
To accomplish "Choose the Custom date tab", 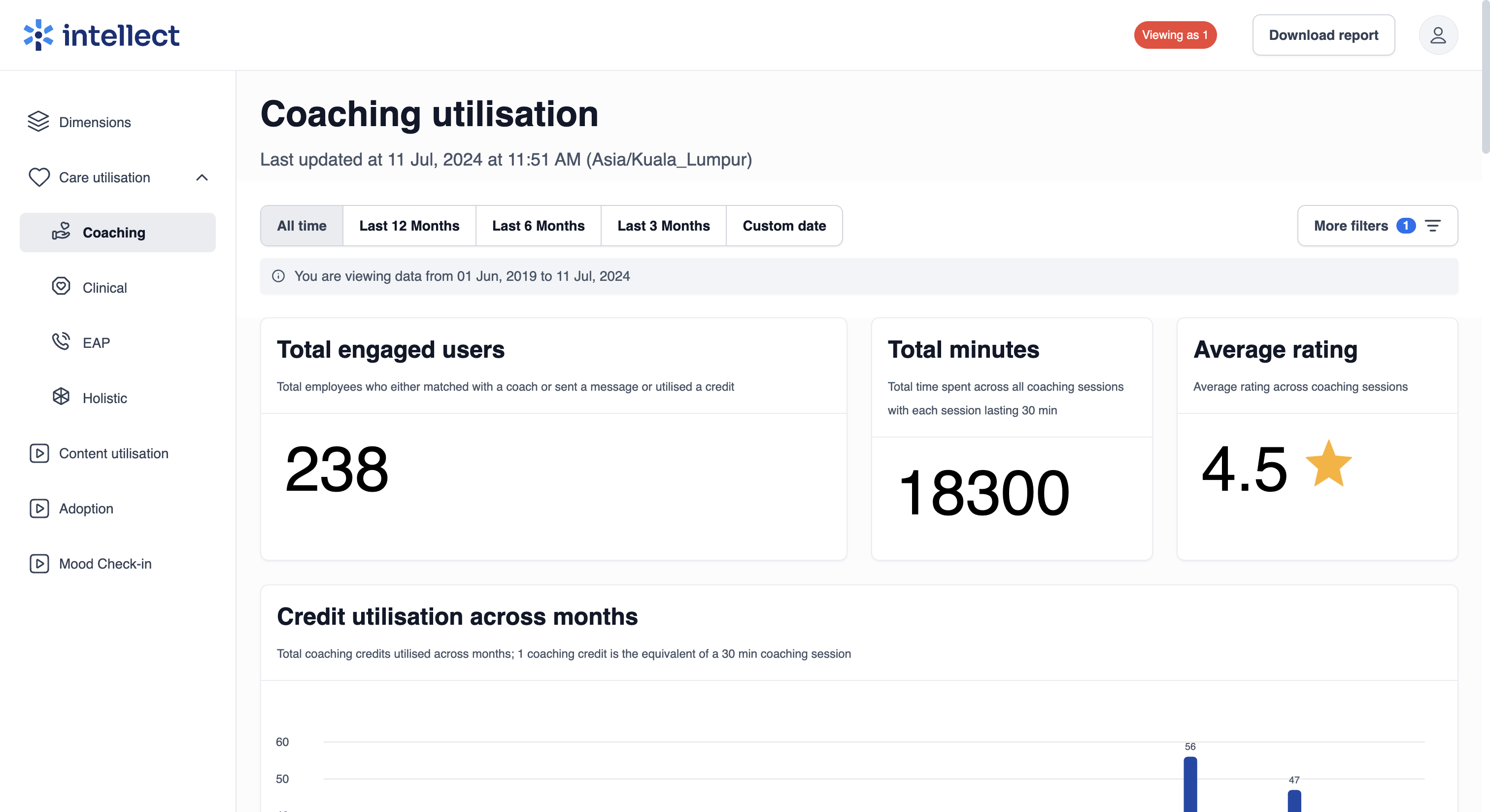I will [784, 226].
